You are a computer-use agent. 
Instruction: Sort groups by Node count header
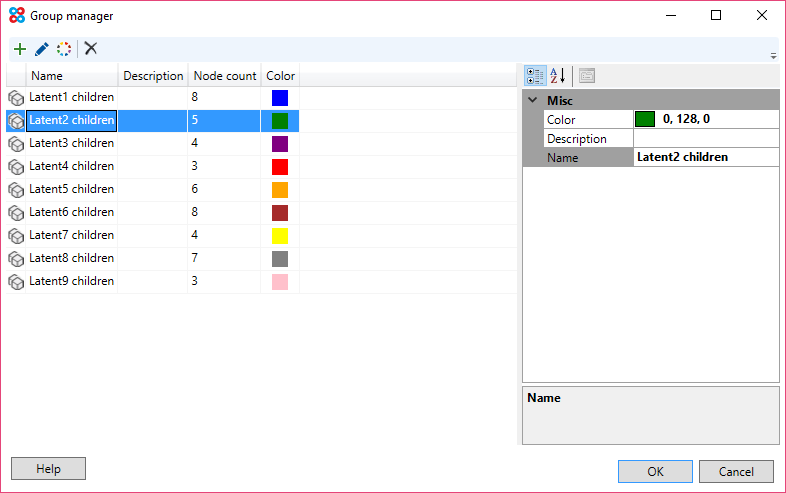click(224, 76)
